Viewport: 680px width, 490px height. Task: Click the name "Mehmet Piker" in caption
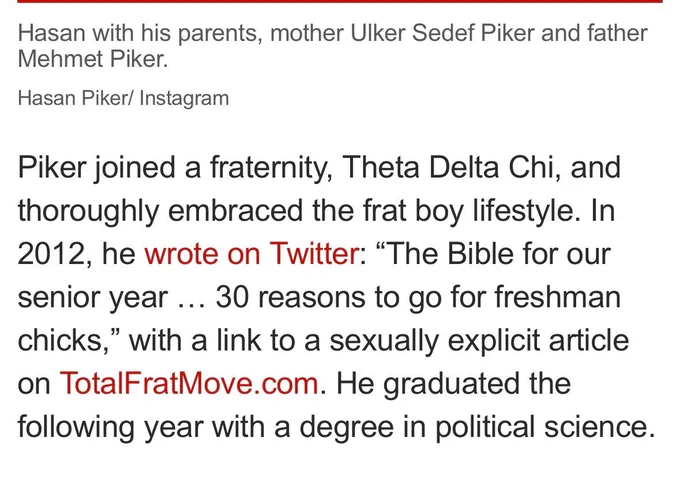click(x=92, y=59)
